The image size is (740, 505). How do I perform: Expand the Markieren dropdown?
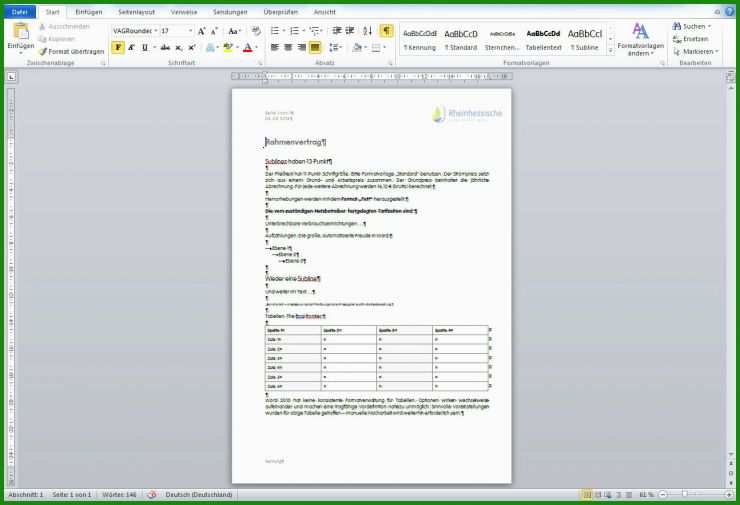[x=716, y=51]
